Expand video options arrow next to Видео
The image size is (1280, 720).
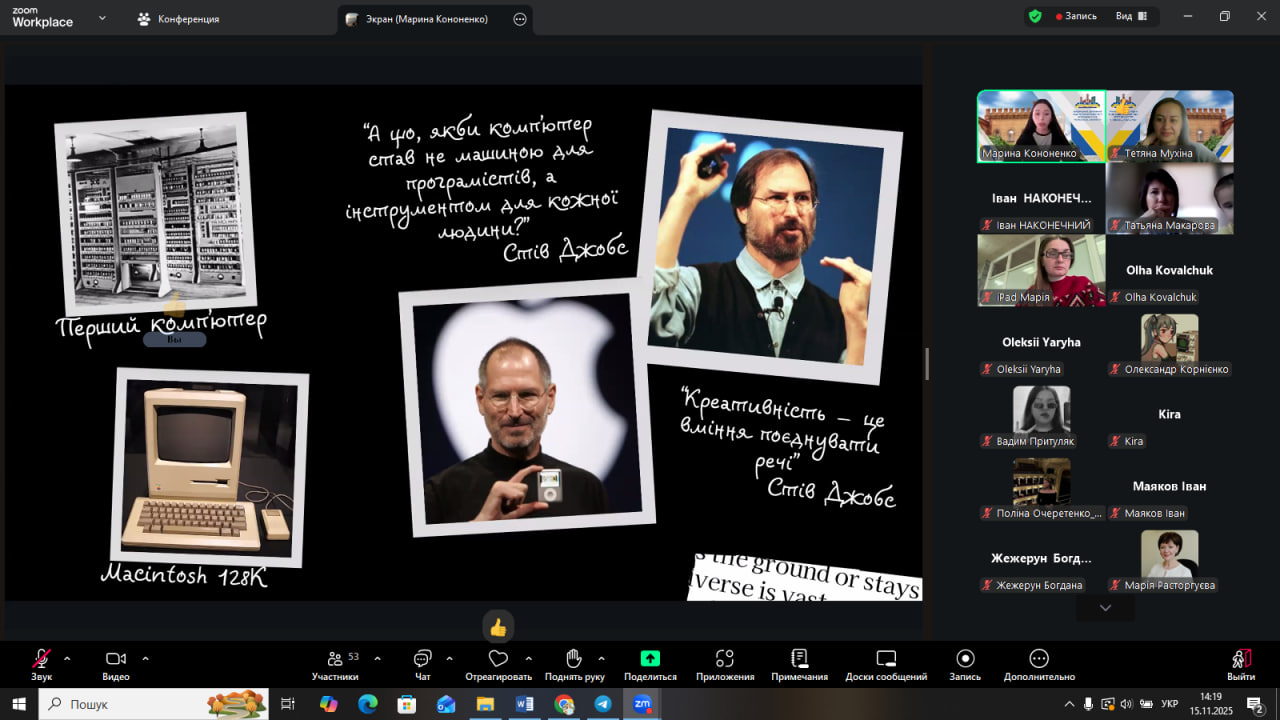[x=145, y=658]
